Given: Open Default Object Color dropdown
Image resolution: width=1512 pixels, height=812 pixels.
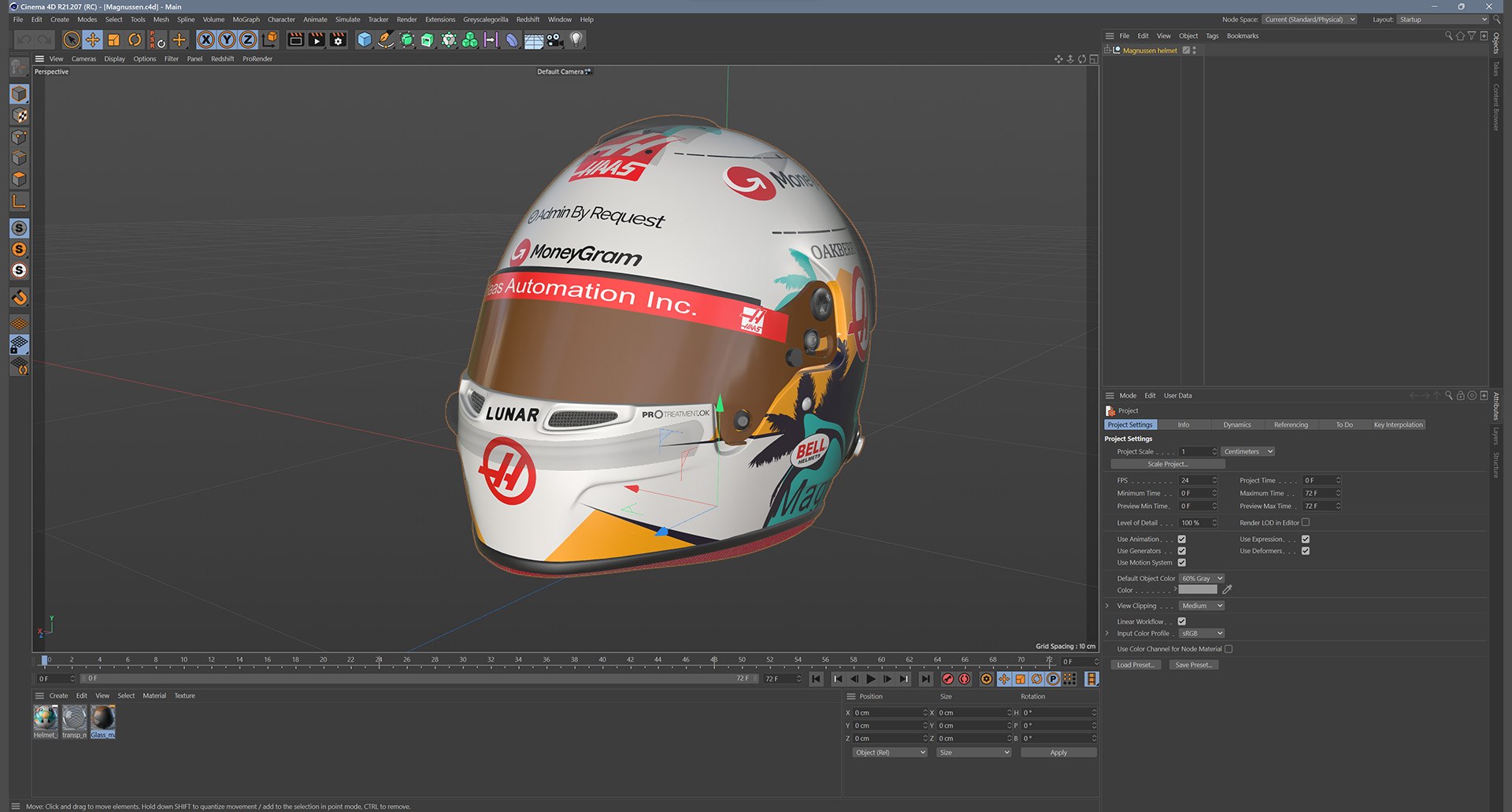Looking at the screenshot, I should click(x=1202, y=579).
